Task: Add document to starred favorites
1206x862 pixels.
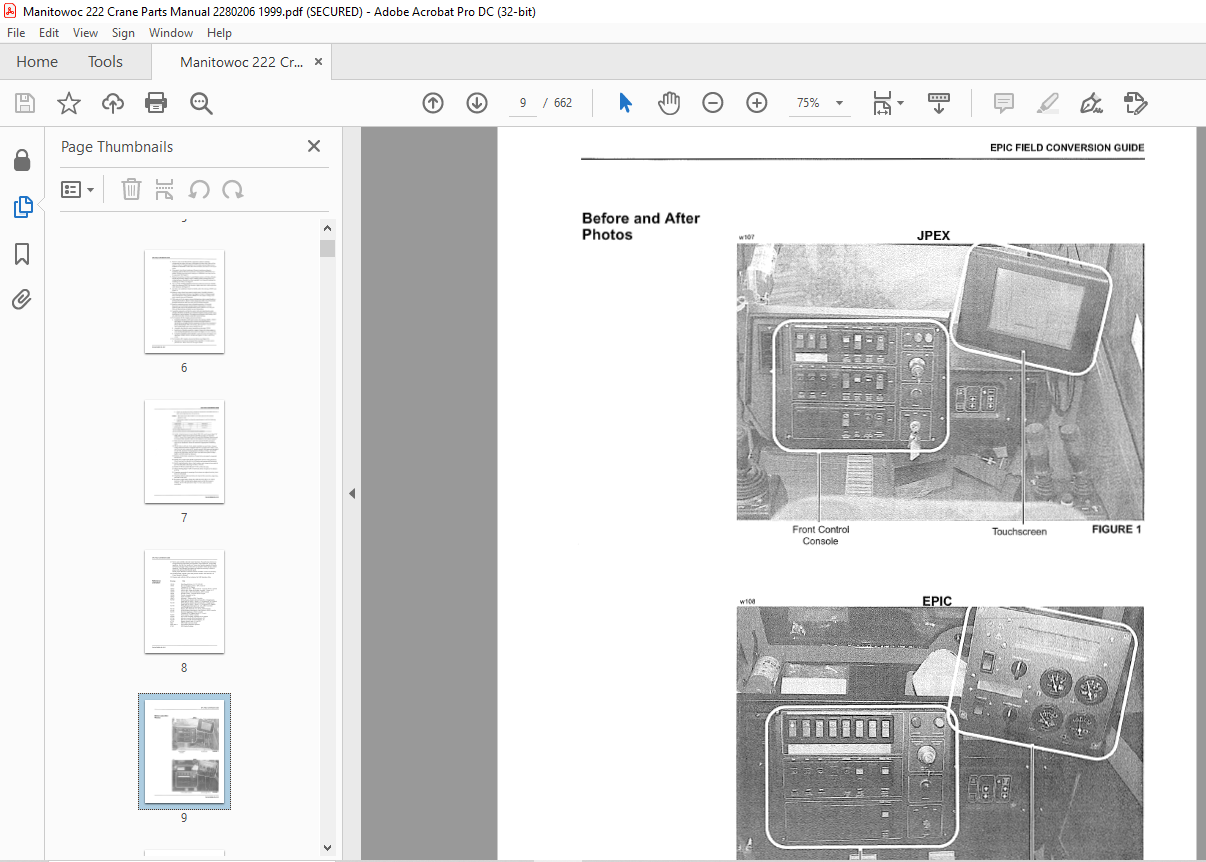Action: (69, 103)
